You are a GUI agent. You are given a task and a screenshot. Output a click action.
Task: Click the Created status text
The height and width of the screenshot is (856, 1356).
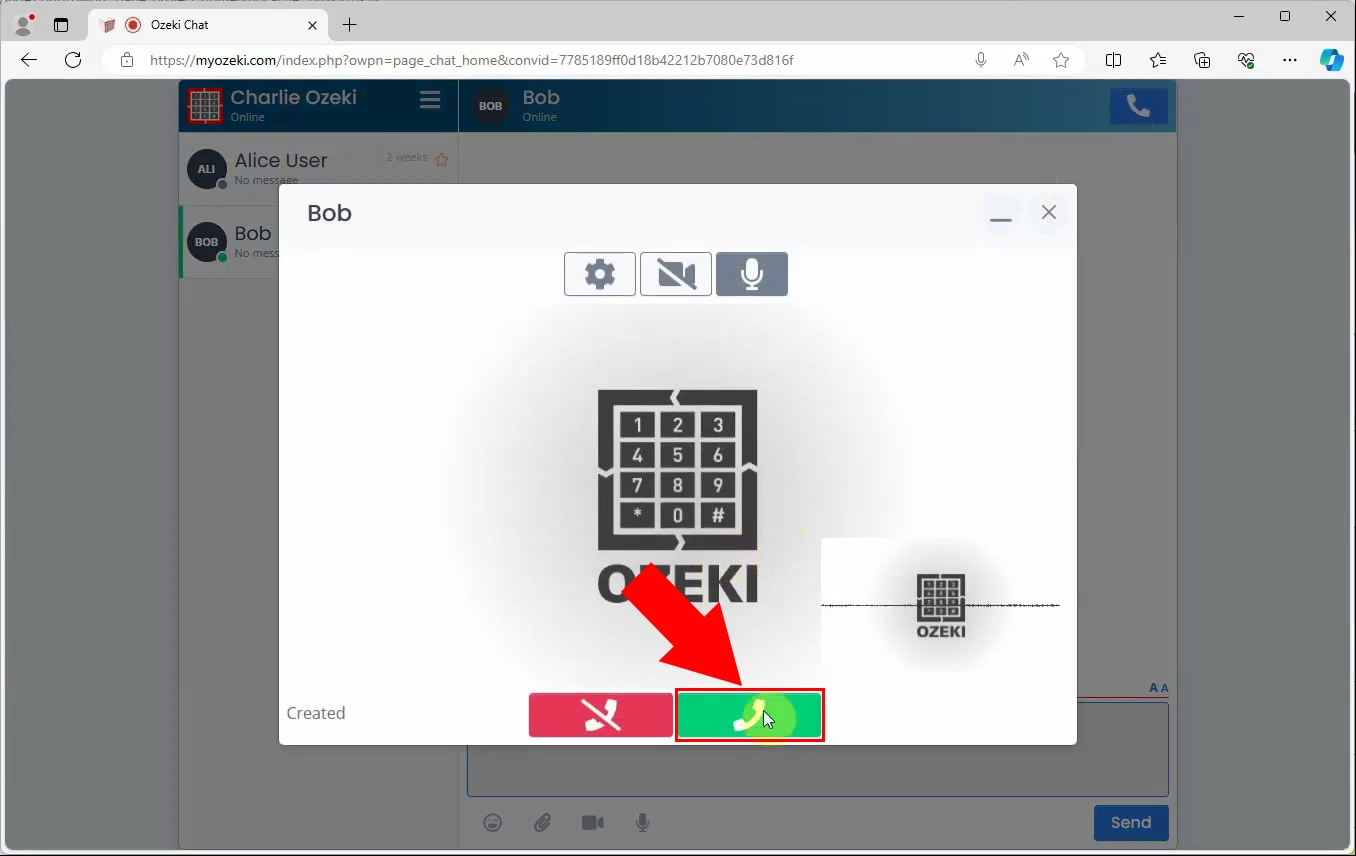tap(316, 713)
